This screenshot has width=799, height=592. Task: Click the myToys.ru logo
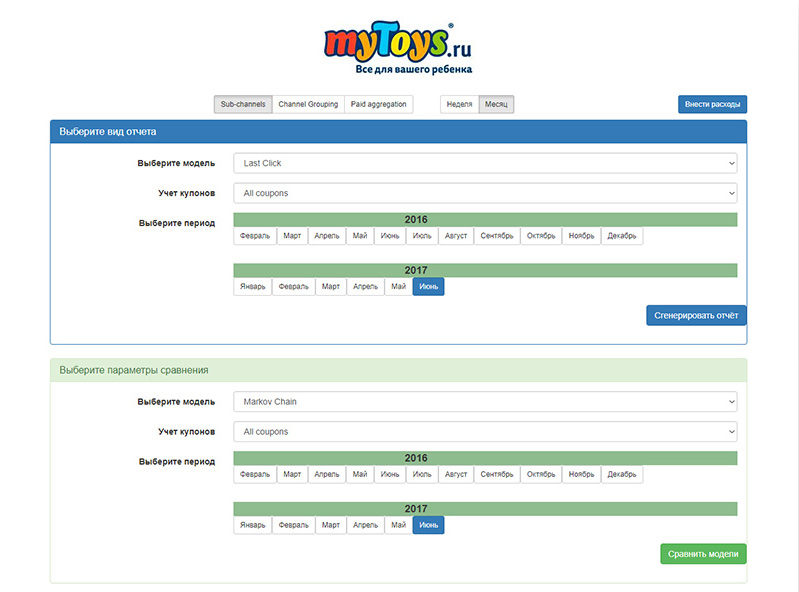tap(398, 48)
